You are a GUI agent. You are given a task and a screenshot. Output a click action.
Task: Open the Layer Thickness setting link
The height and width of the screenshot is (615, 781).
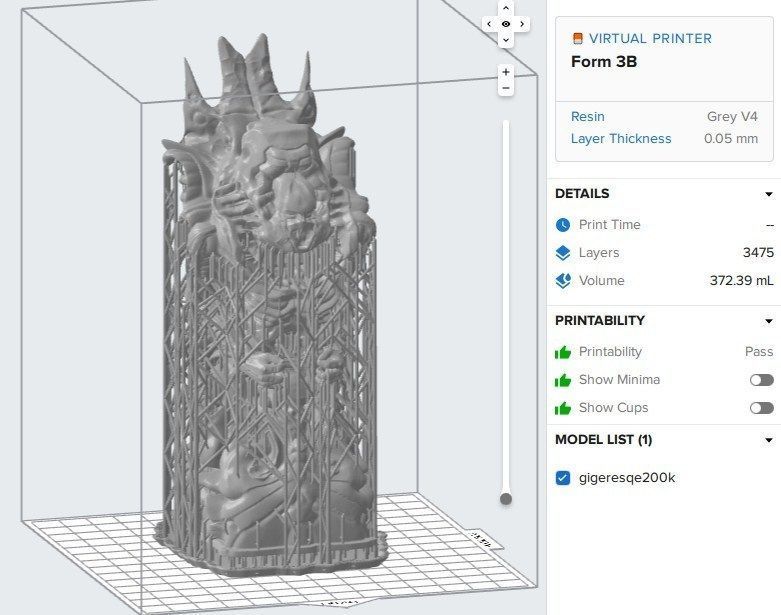(x=621, y=138)
